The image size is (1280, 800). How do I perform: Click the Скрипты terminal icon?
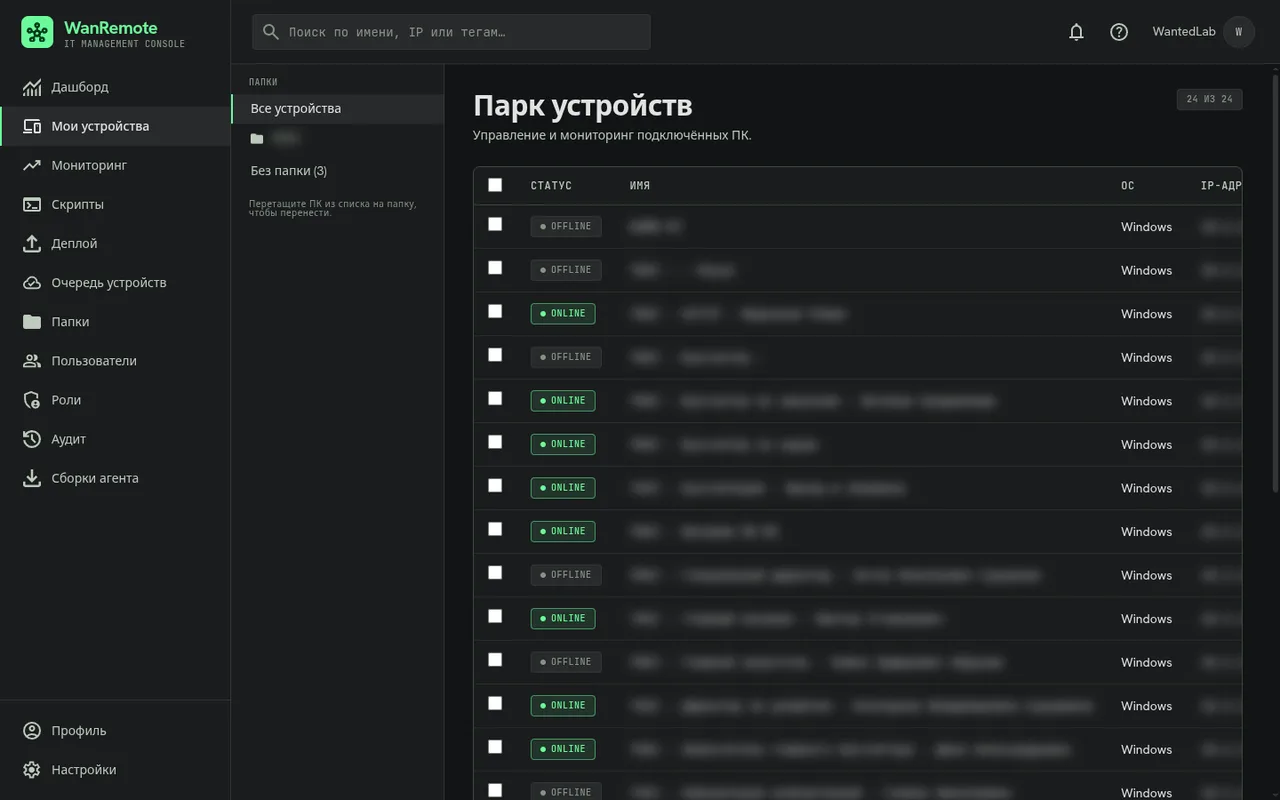pos(32,204)
